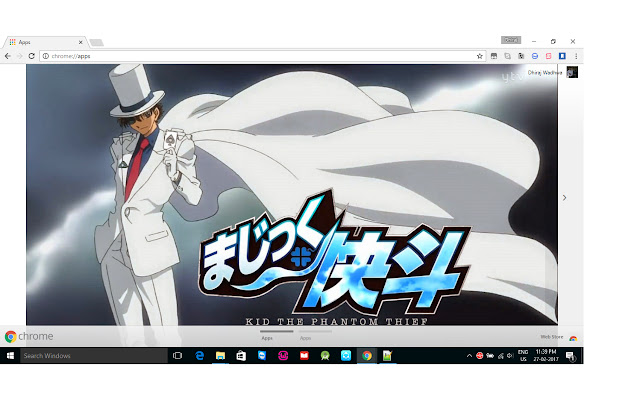Click the blue bookmark extension icon

pyautogui.click(x=562, y=56)
